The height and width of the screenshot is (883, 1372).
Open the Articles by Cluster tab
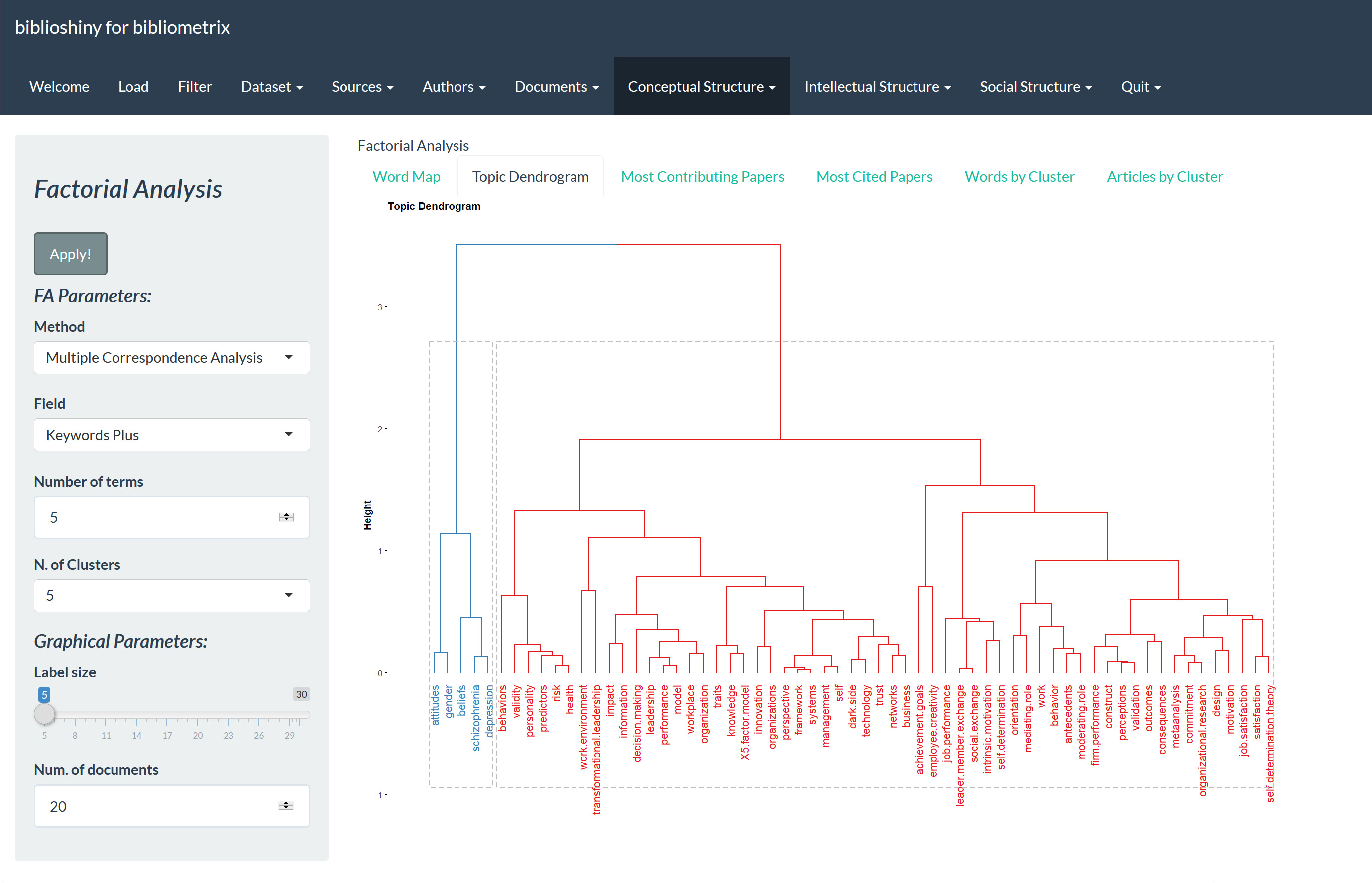pos(1164,177)
